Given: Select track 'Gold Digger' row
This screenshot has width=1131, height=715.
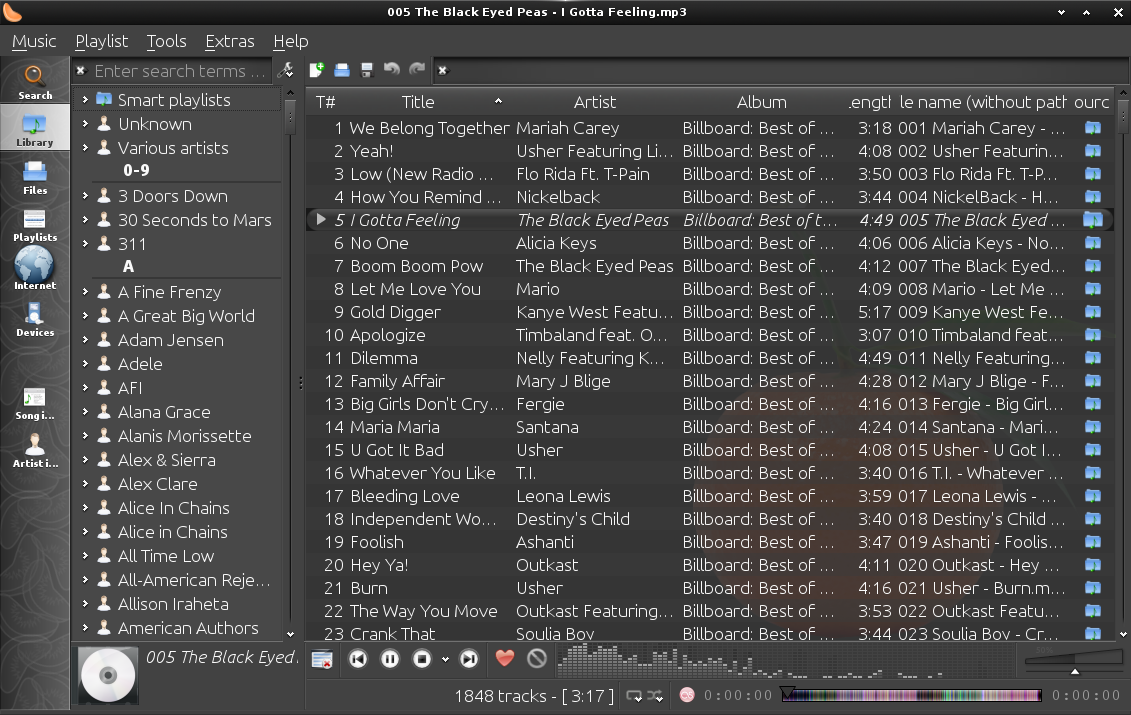Looking at the screenshot, I should click(x=710, y=312).
